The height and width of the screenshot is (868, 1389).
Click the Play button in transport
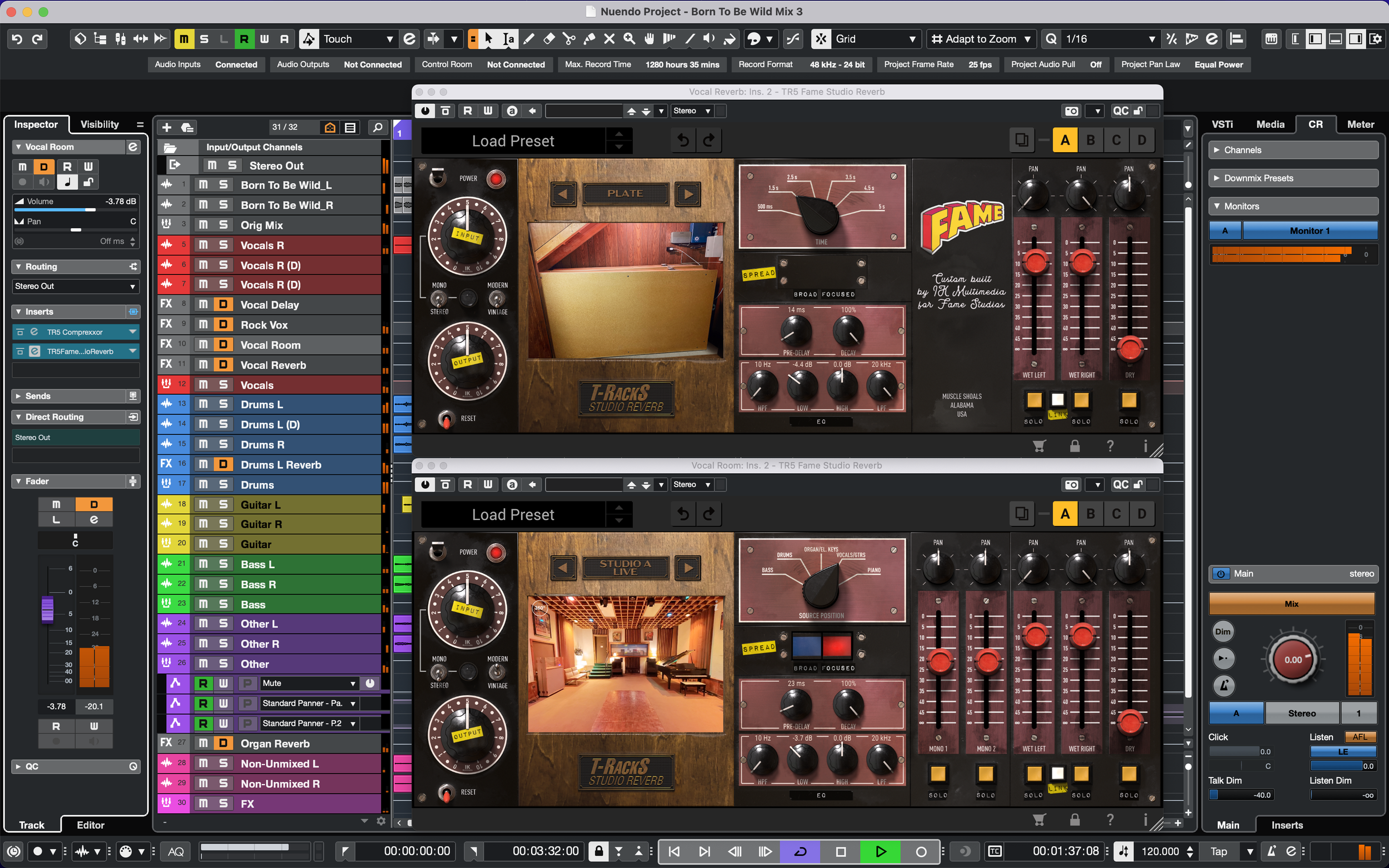[x=880, y=851]
